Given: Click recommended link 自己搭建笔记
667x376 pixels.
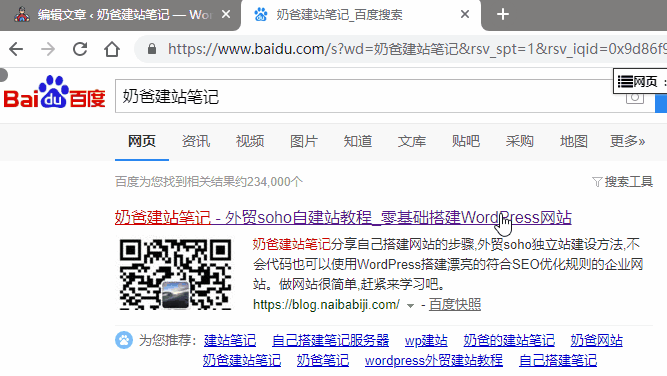Looking at the screenshot, I should point(558,360).
